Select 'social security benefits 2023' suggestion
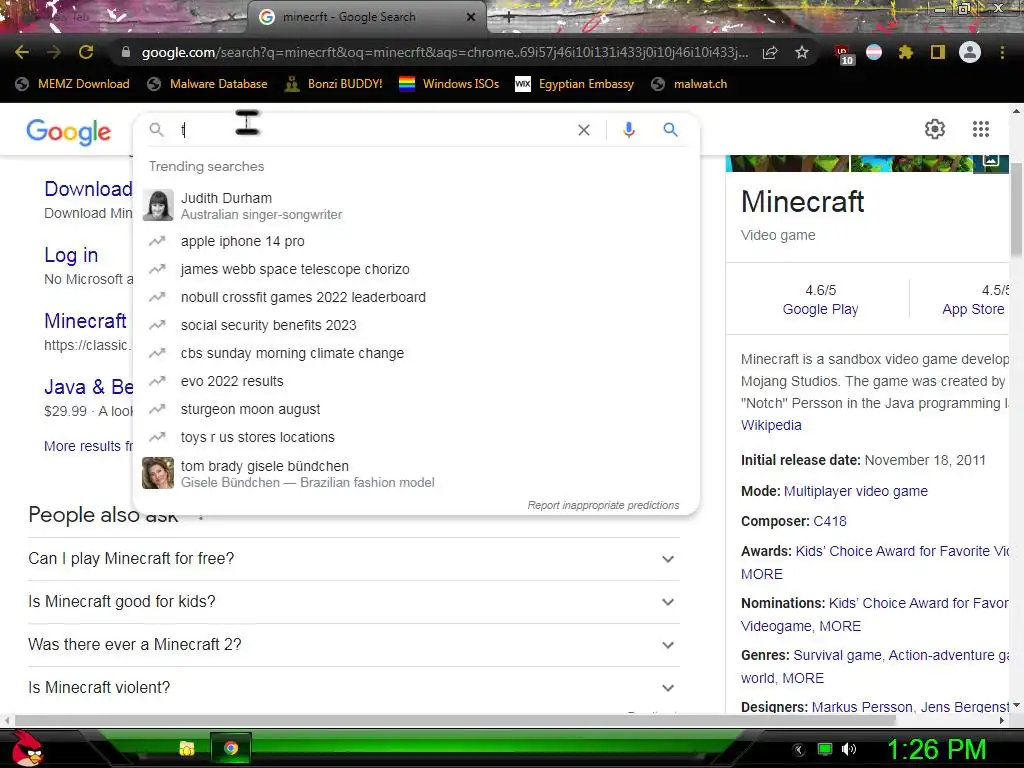This screenshot has height=768, width=1024. [x=416, y=325]
